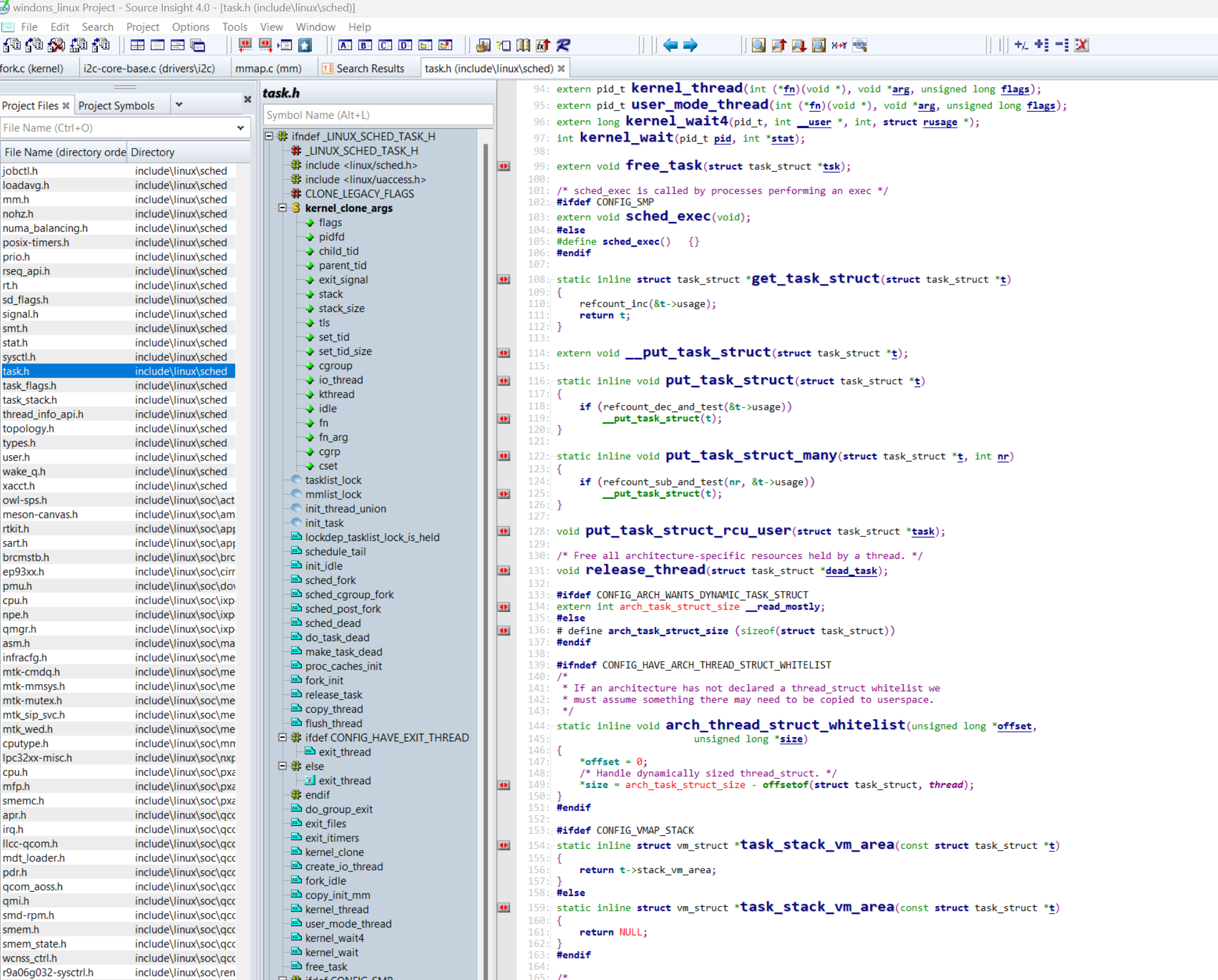Screen dimensions: 1218x980
Task: Click red marker beside free_task line
Action: coord(504,166)
